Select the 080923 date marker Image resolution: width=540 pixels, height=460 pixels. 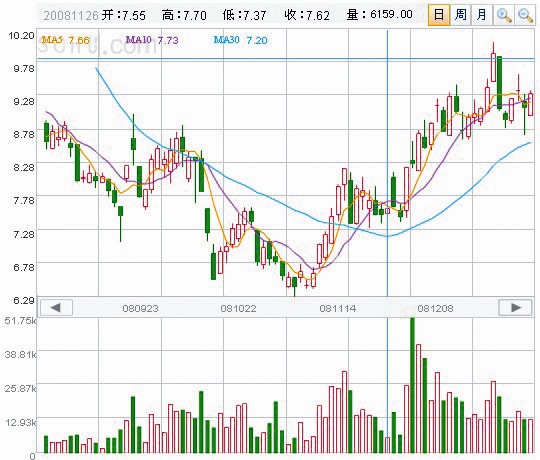coord(140,308)
